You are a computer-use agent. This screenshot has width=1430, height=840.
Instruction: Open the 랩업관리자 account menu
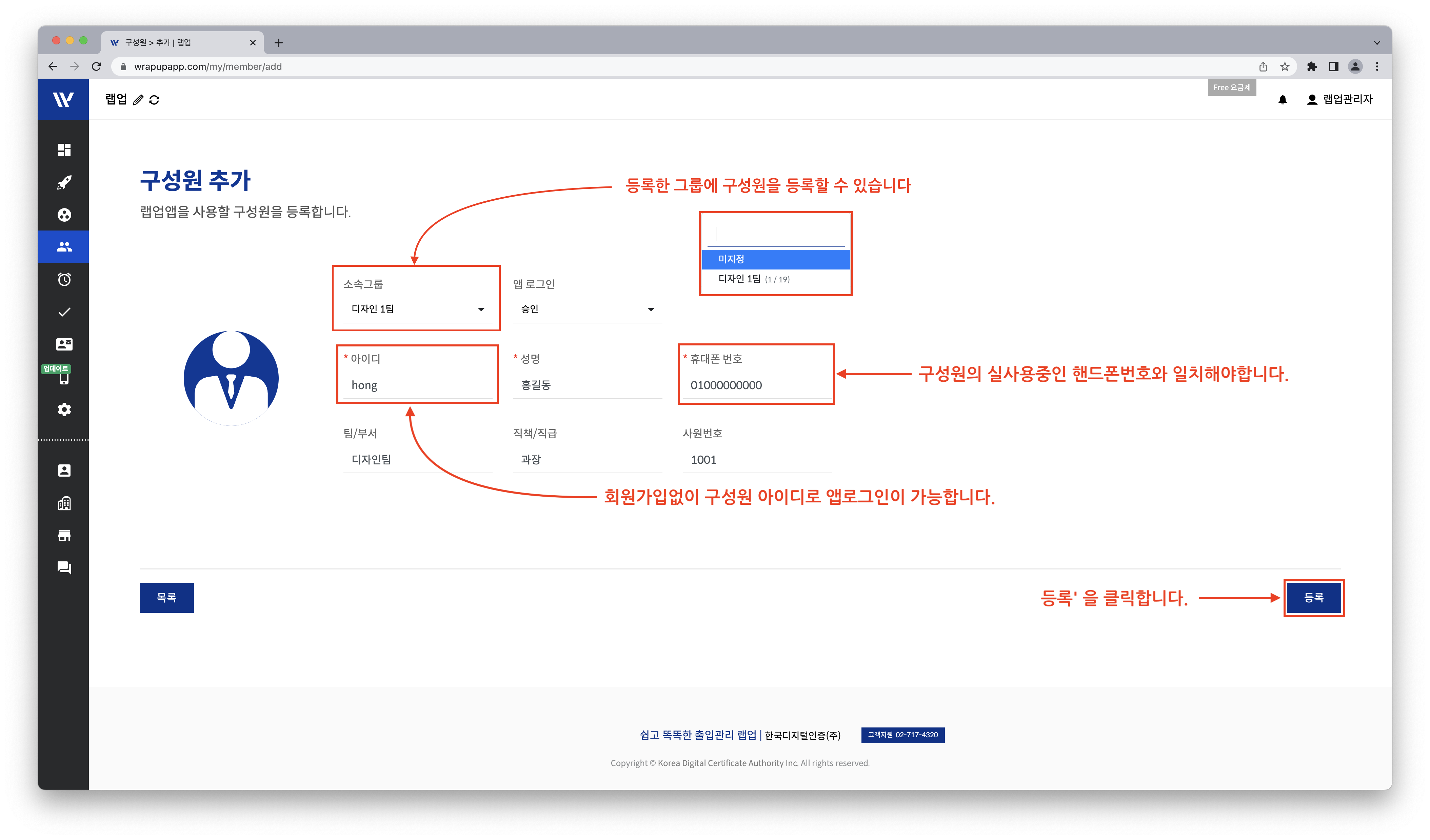[1339, 99]
